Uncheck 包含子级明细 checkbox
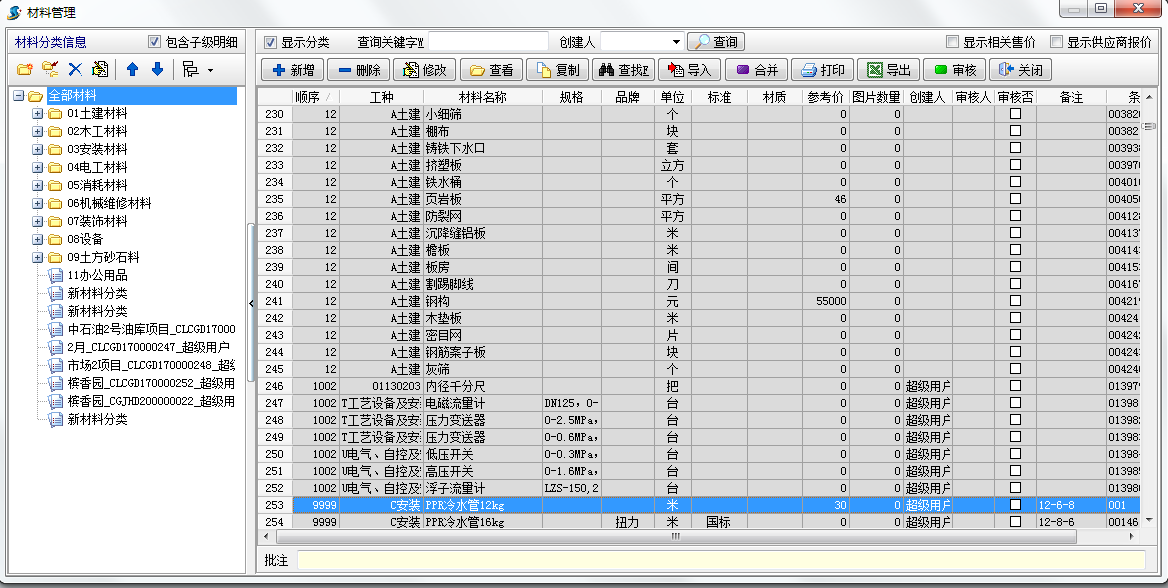 (155, 40)
